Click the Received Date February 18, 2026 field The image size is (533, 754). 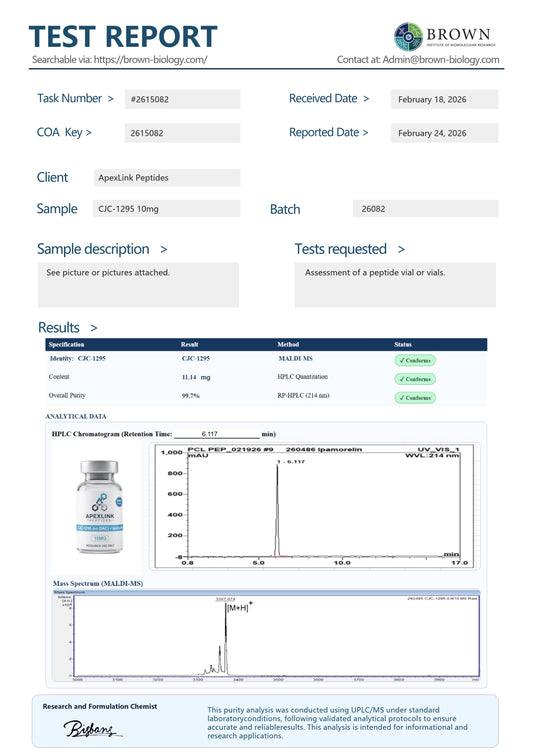coord(444,99)
